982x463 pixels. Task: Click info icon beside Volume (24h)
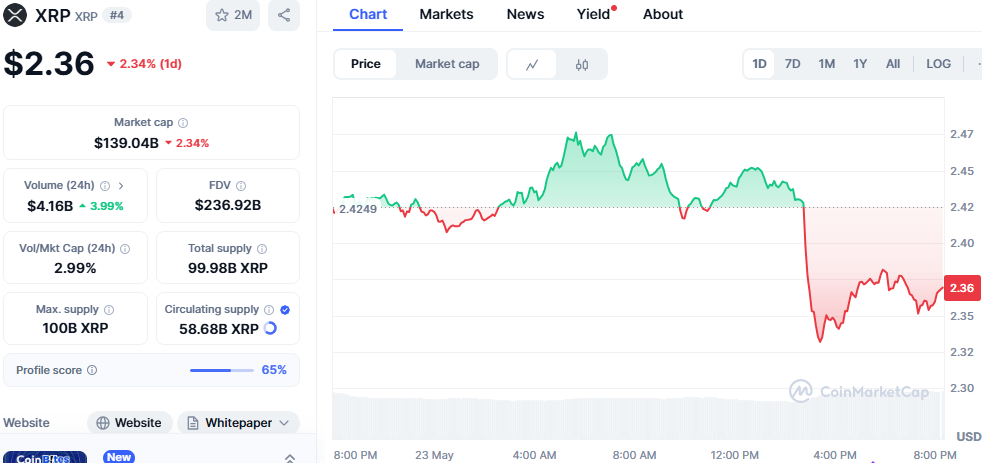105,185
